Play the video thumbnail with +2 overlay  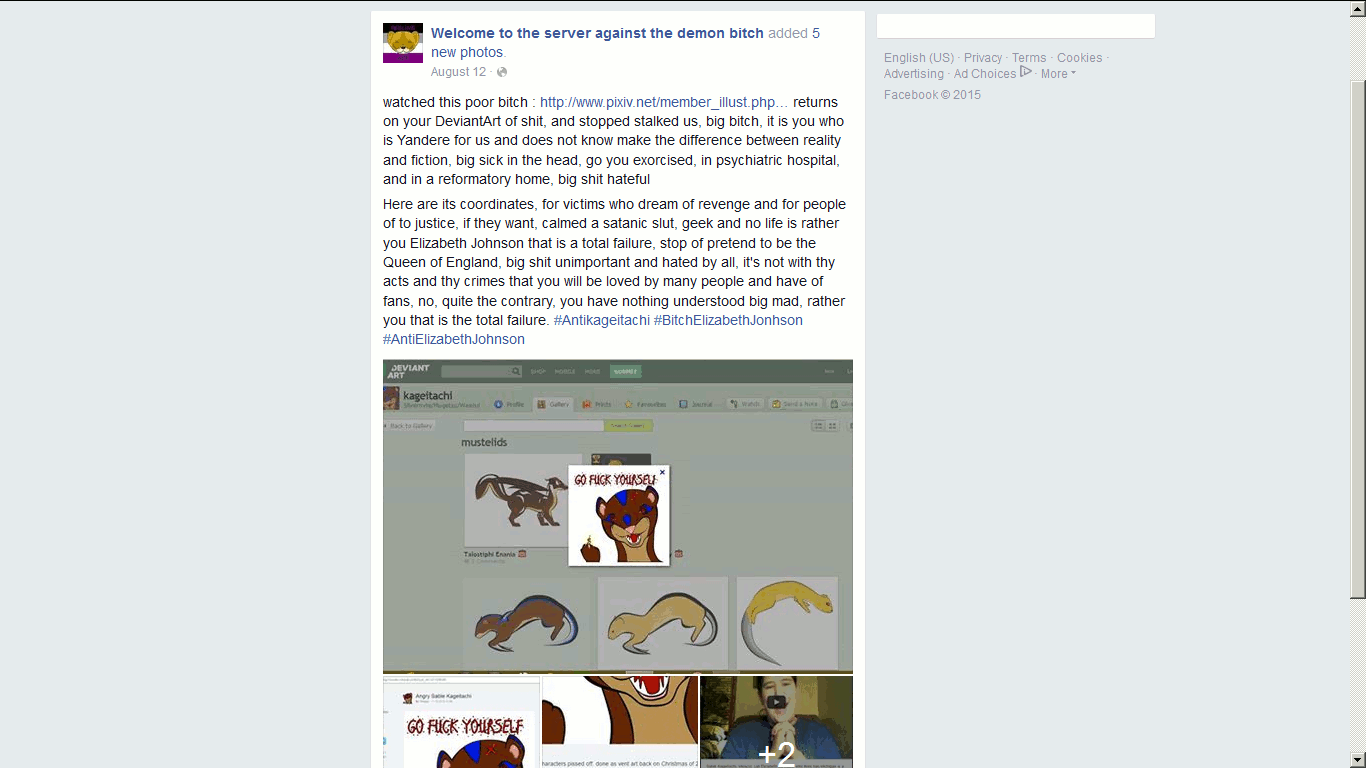tap(777, 721)
